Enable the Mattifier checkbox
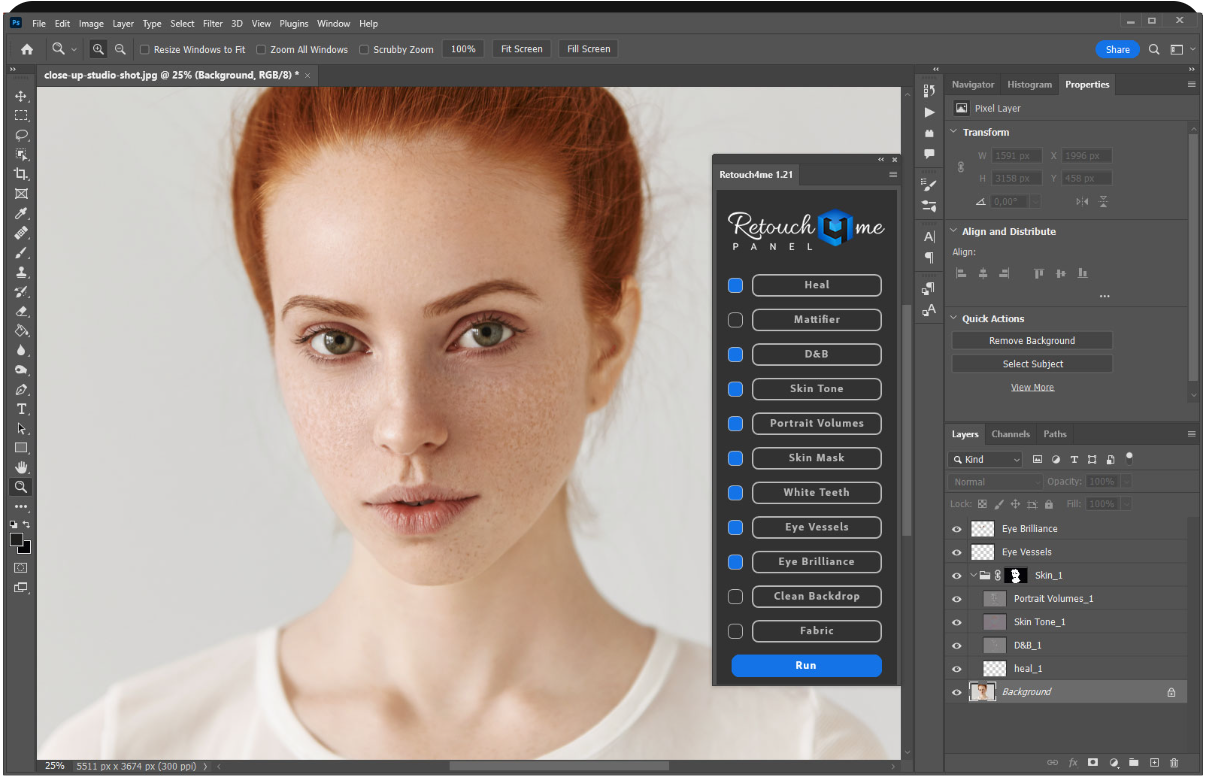Viewport: 1206px width, 779px height. [735, 320]
